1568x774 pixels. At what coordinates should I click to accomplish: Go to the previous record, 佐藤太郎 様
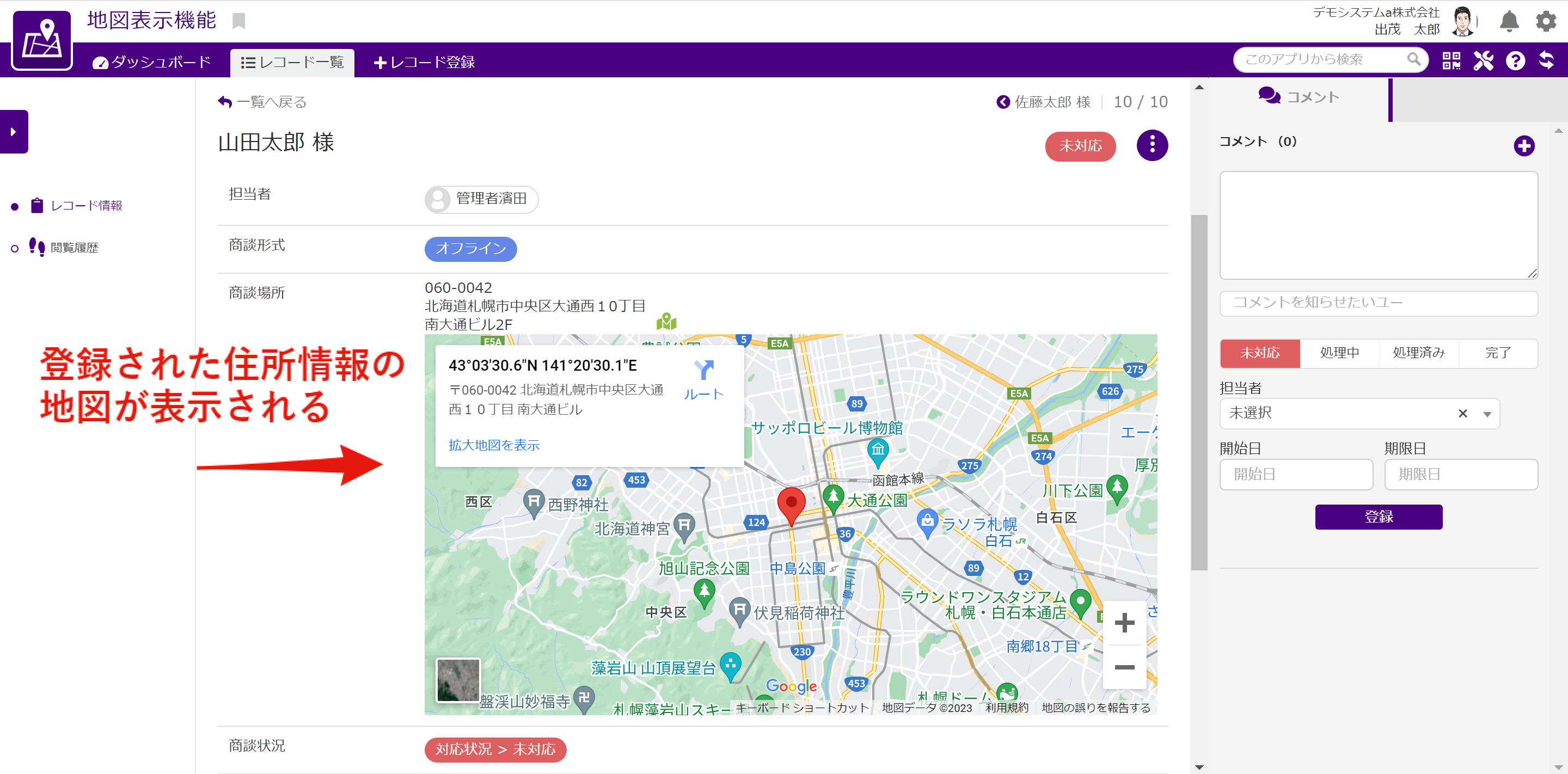point(1043,102)
